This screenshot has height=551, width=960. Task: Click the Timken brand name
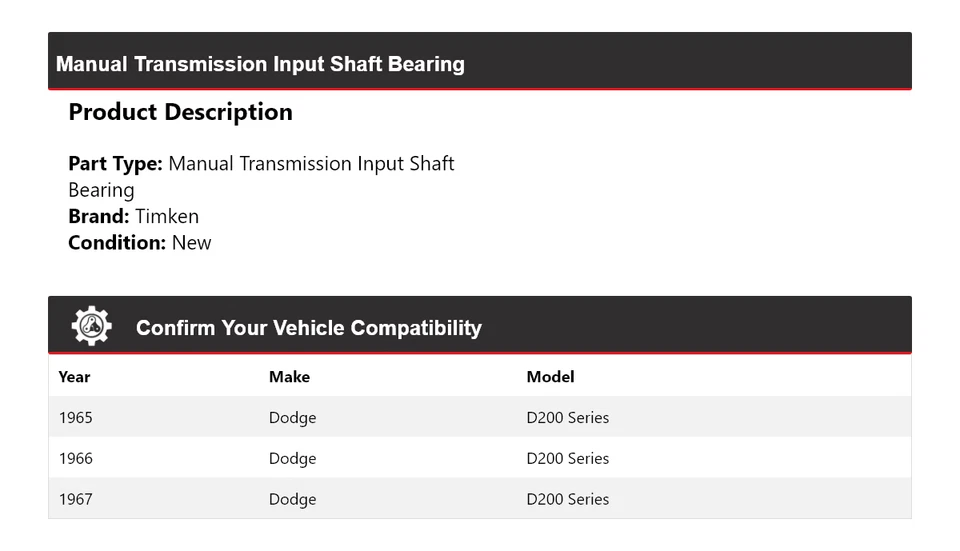pyautogui.click(x=167, y=216)
